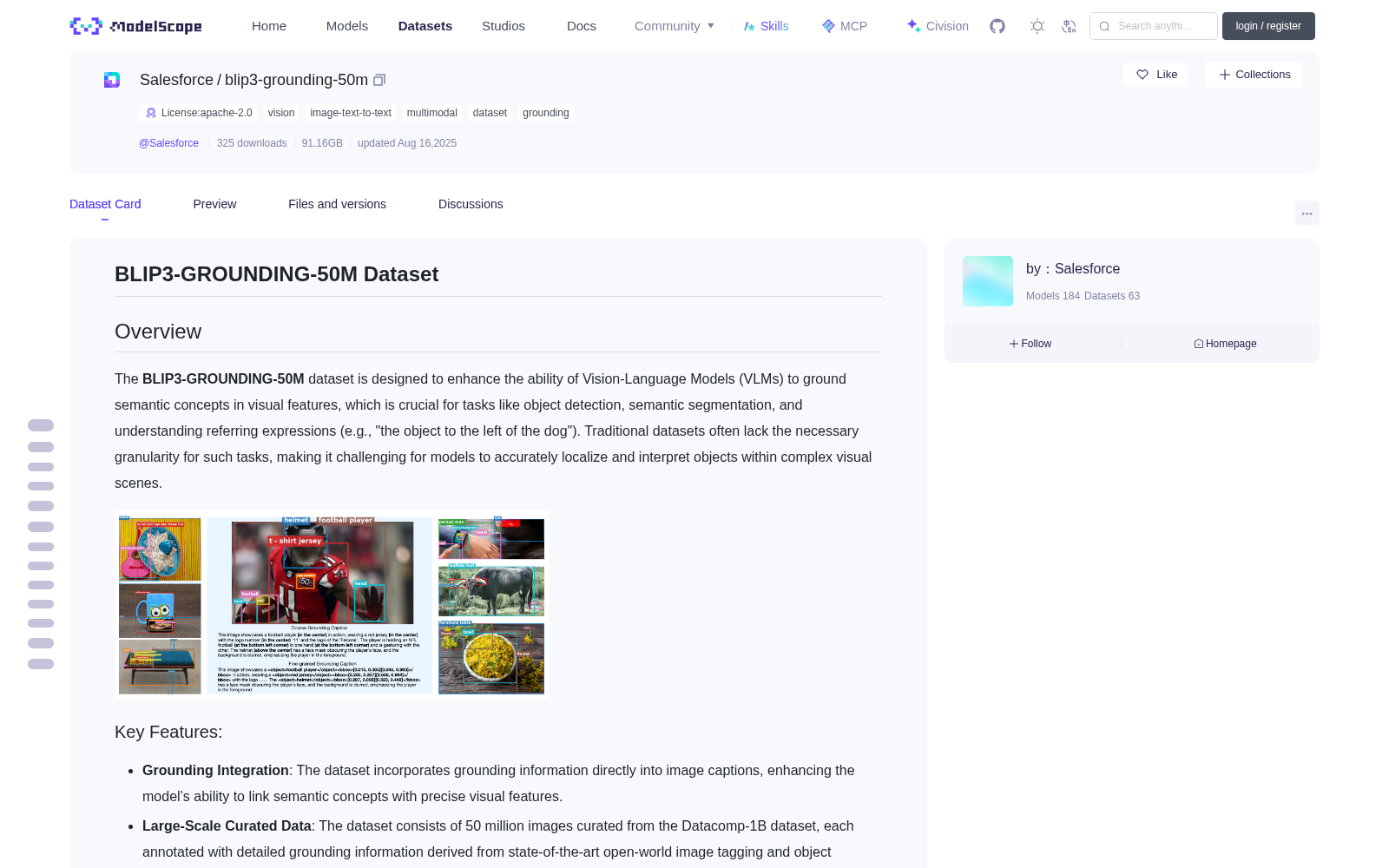This screenshot has height=868, width=1389.
Task: Open the Datasets menu item
Action: click(x=425, y=26)
